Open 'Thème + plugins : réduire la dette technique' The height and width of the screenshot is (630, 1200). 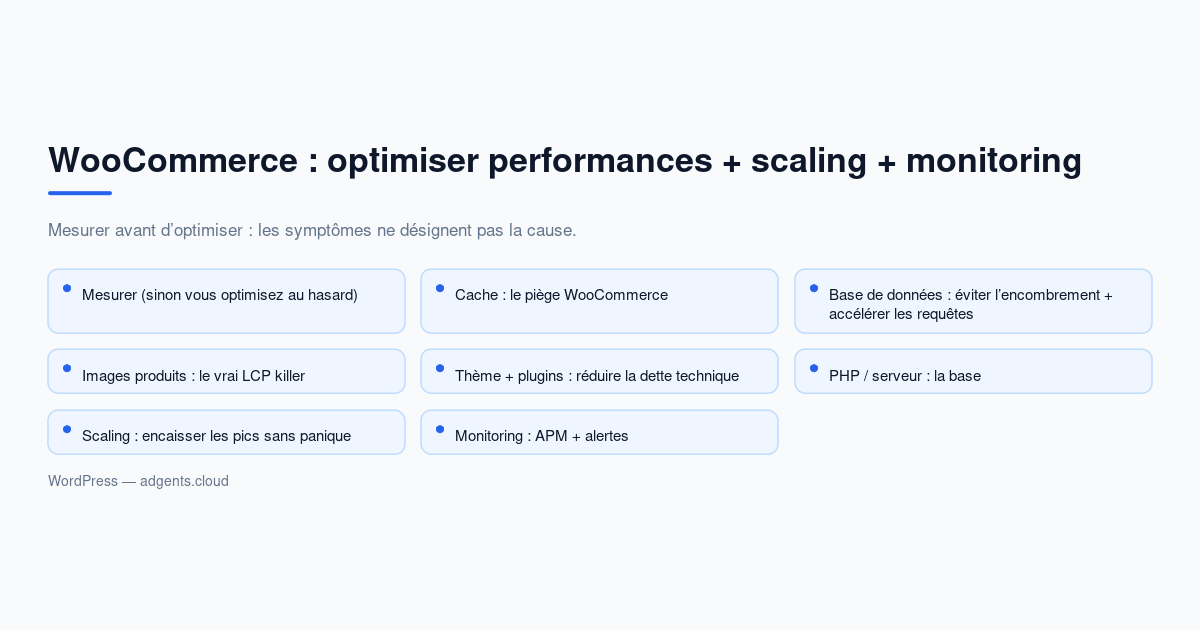599,371
